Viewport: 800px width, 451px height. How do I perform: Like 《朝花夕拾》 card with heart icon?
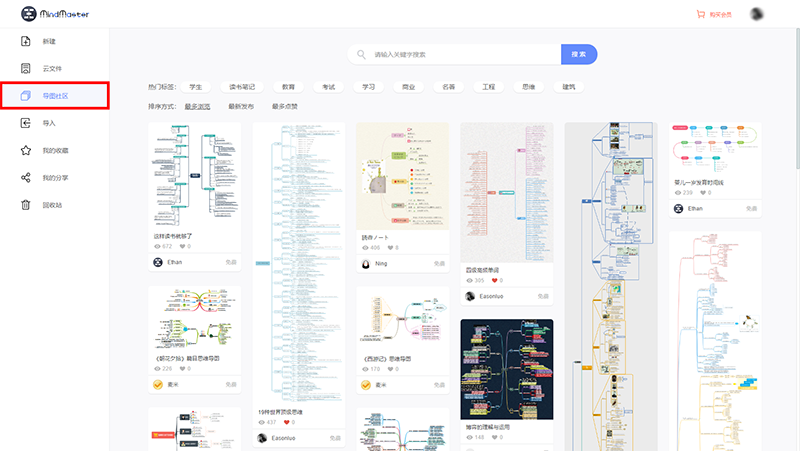pyautogui.click(x=182, y=369)
